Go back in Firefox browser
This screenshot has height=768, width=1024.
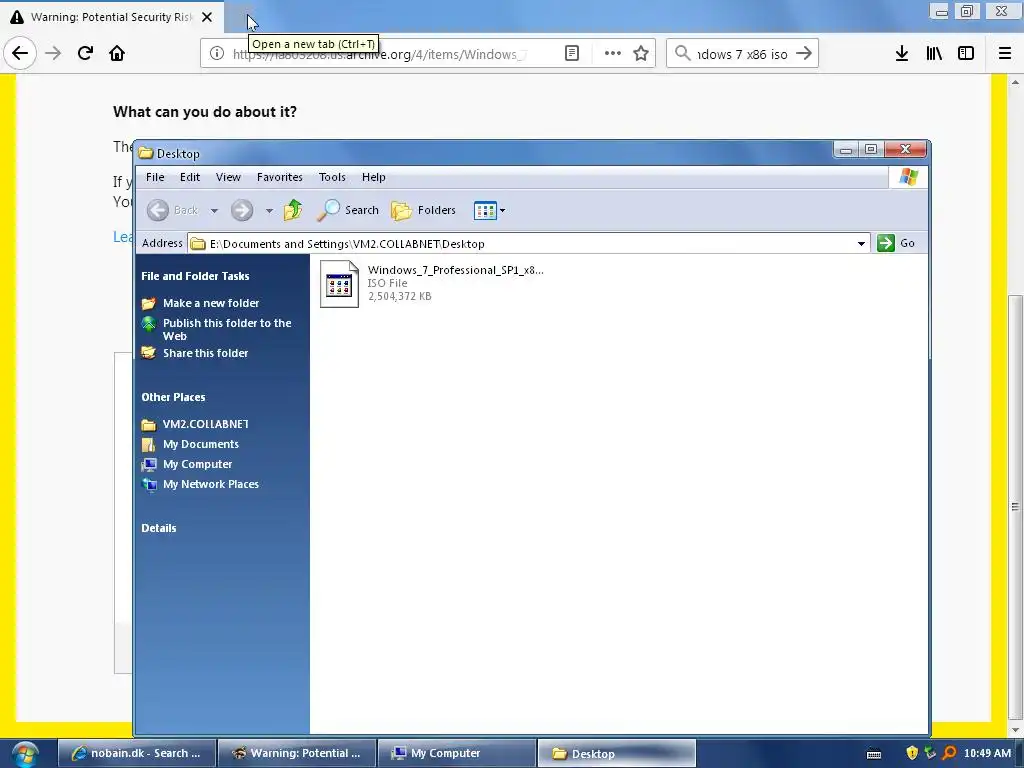pos(20,54)
